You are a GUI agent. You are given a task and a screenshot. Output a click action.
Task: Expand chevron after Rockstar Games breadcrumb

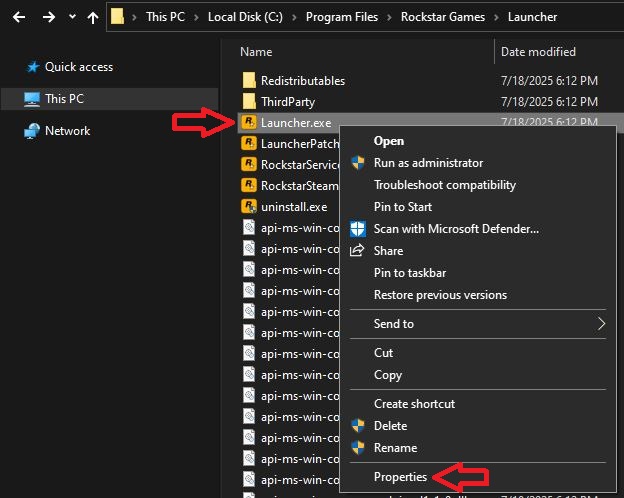coord(496,17)
